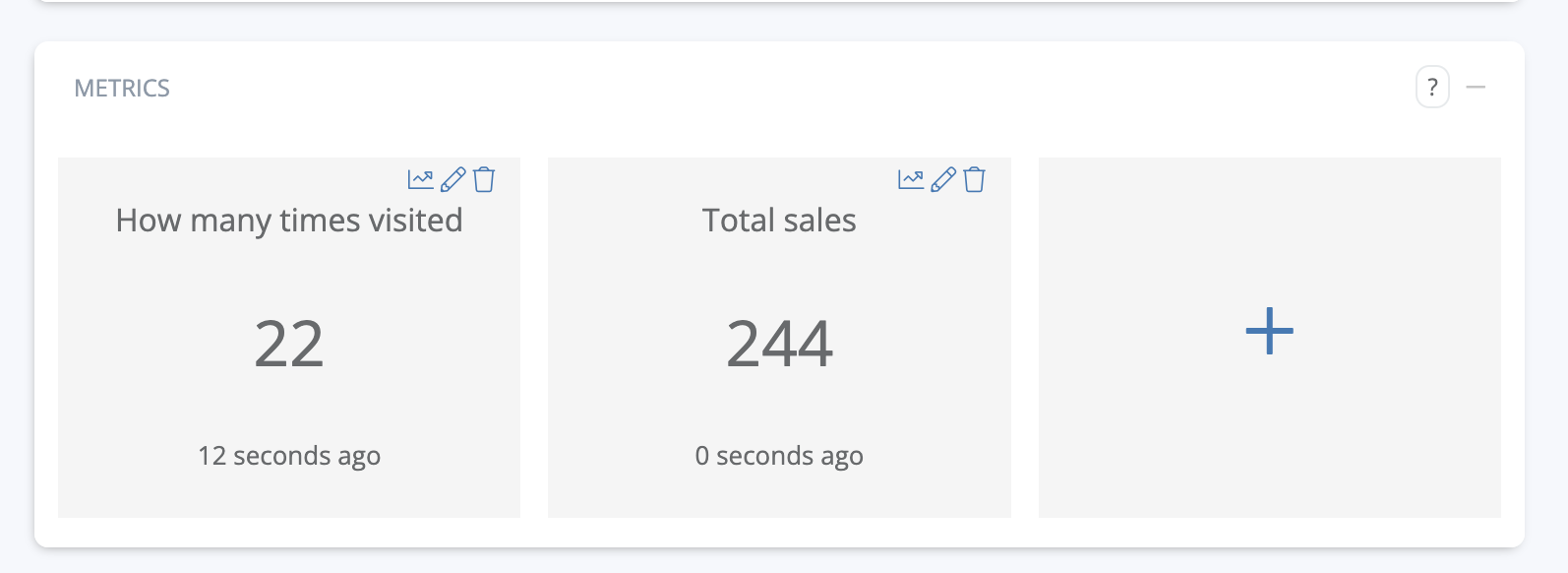Delete the Total sales metric
The height and width of the screenshot is (573, 1568).
(974, 179)
